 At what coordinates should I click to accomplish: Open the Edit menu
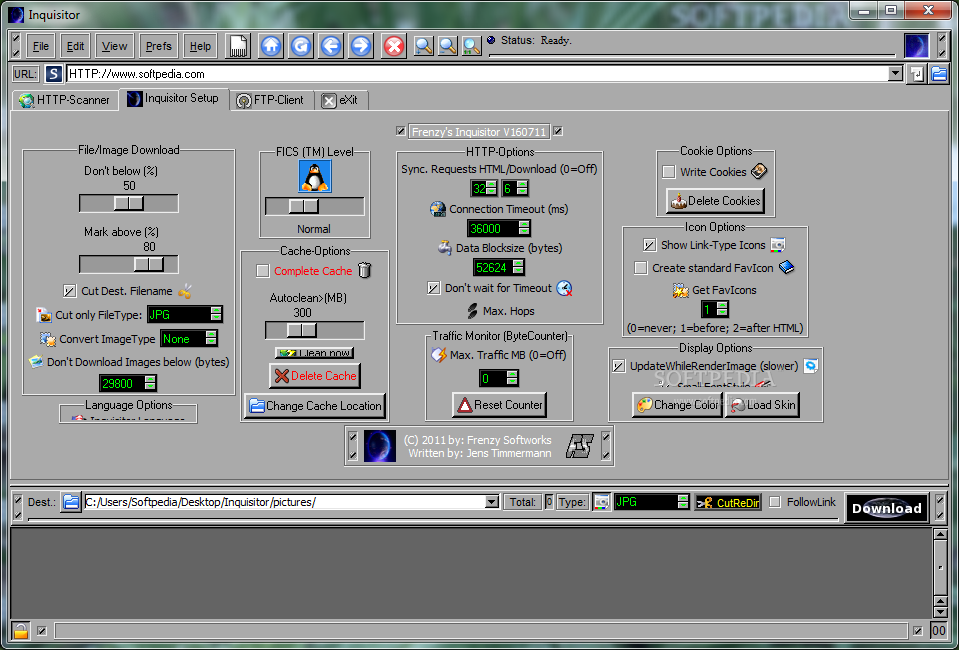tap(75, 46)
